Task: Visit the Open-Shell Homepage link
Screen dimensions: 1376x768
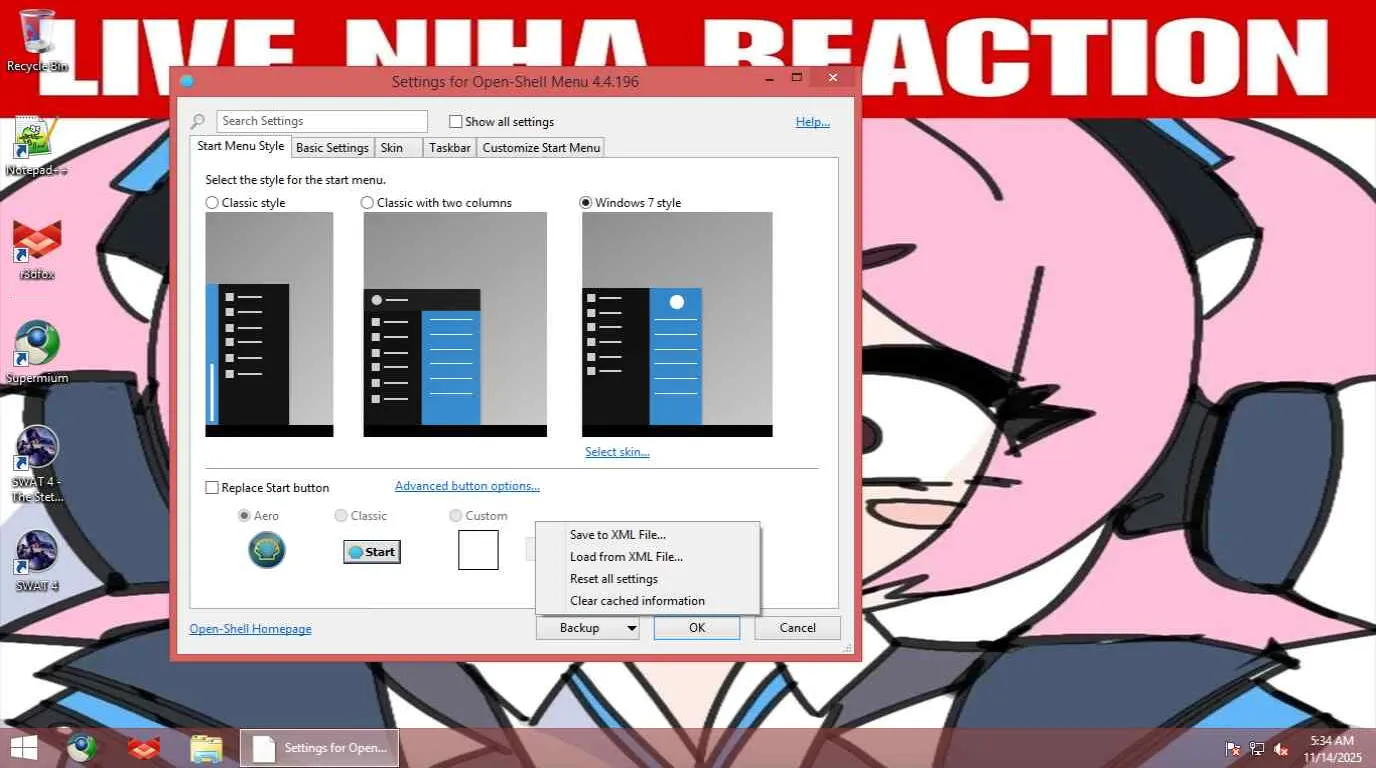Action: (x=251, y=629)
